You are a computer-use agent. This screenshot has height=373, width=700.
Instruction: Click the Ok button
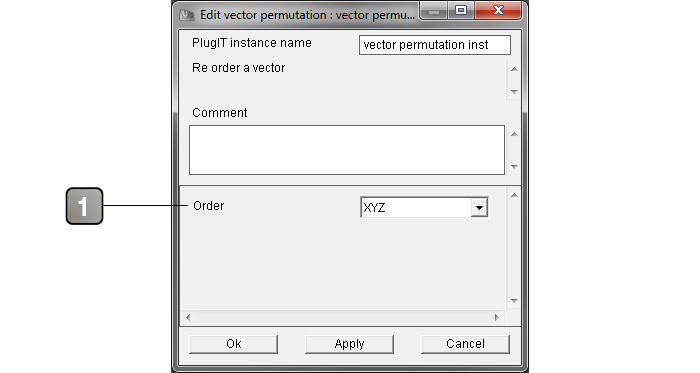tap(233, 344)
